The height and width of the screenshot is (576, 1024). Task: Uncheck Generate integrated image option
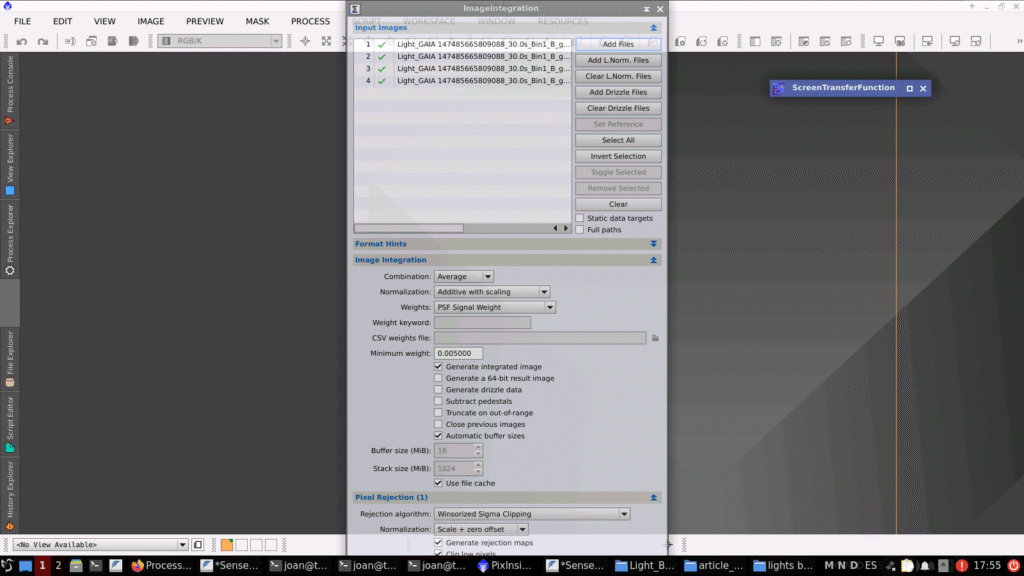click(x=438, y=367)
